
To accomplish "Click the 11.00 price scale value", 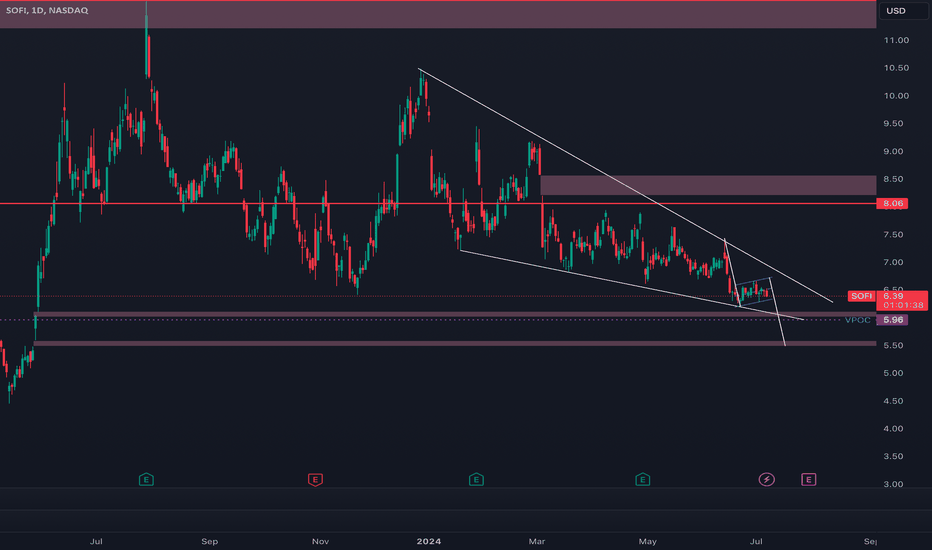I will tap(896, 40).
